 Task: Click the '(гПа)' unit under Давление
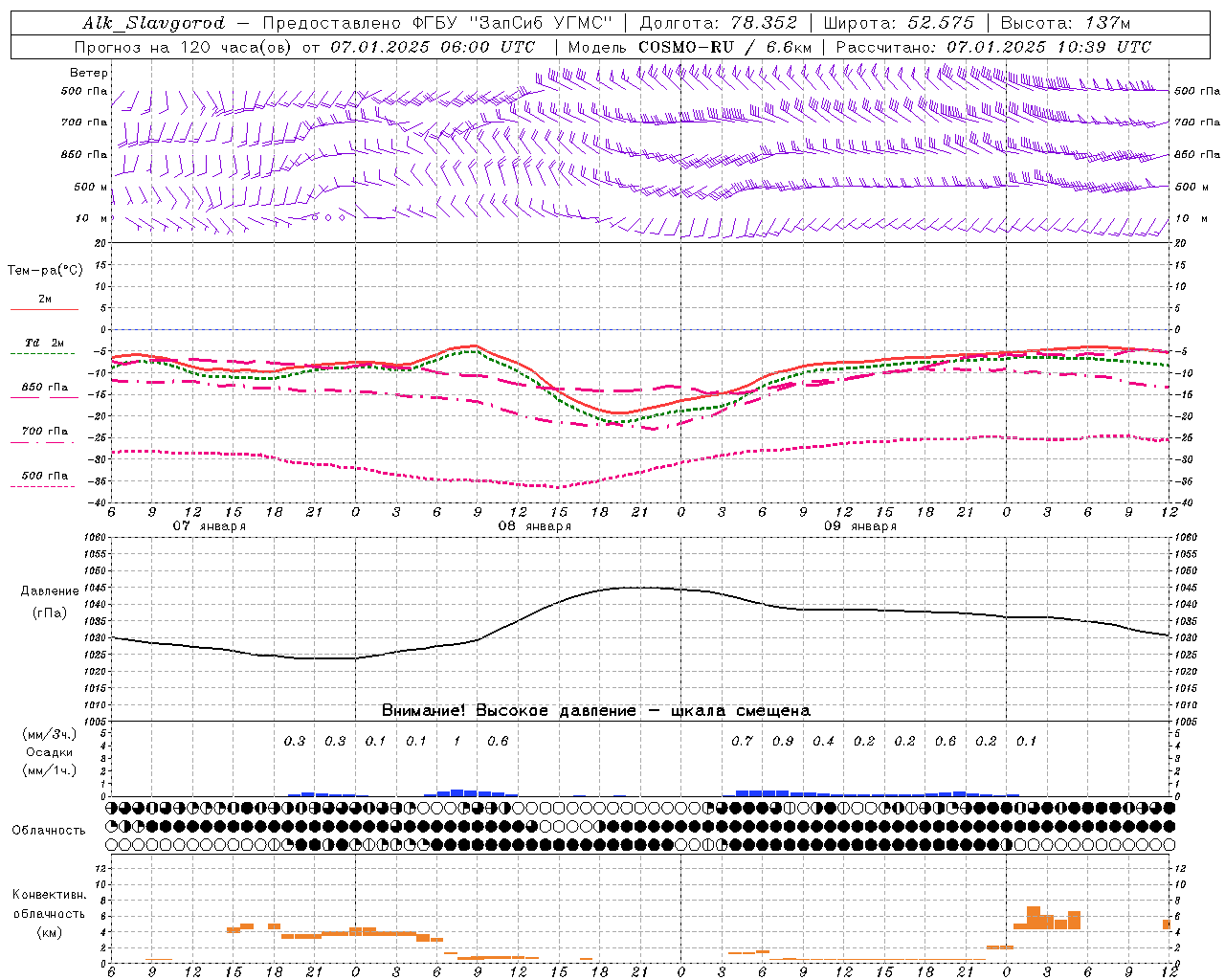tap(48, 612)
